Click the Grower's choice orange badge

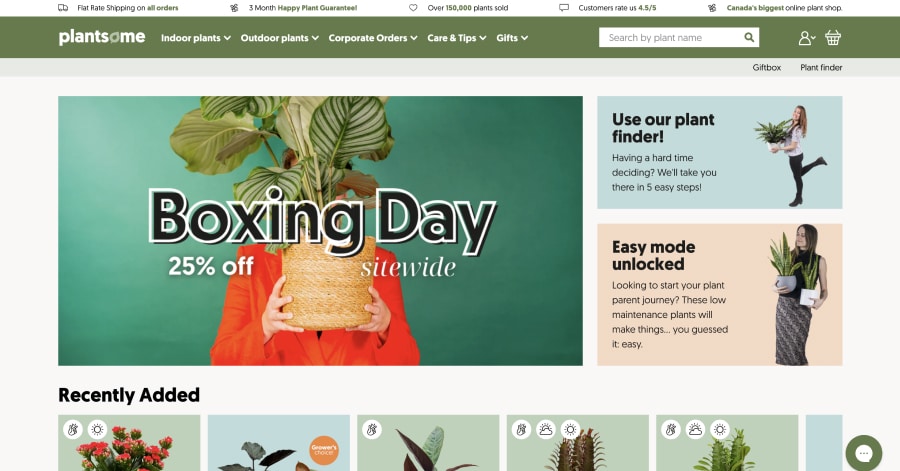[x=324, y=450]
